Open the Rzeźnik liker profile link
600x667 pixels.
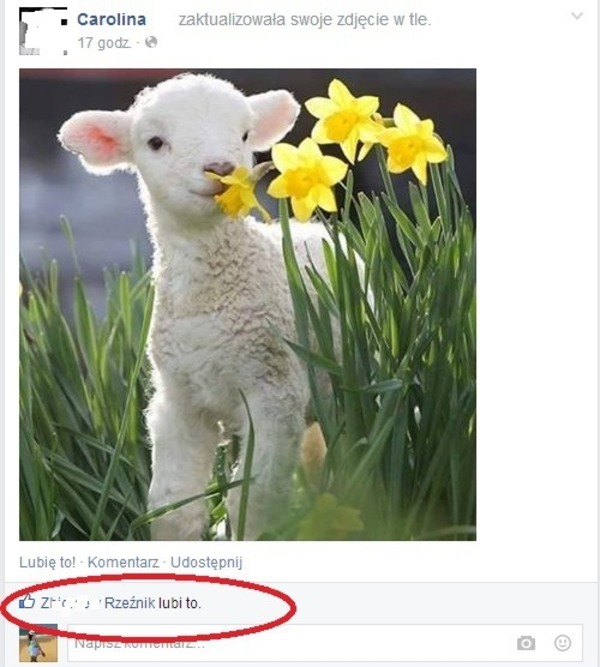tap(130, 603)
